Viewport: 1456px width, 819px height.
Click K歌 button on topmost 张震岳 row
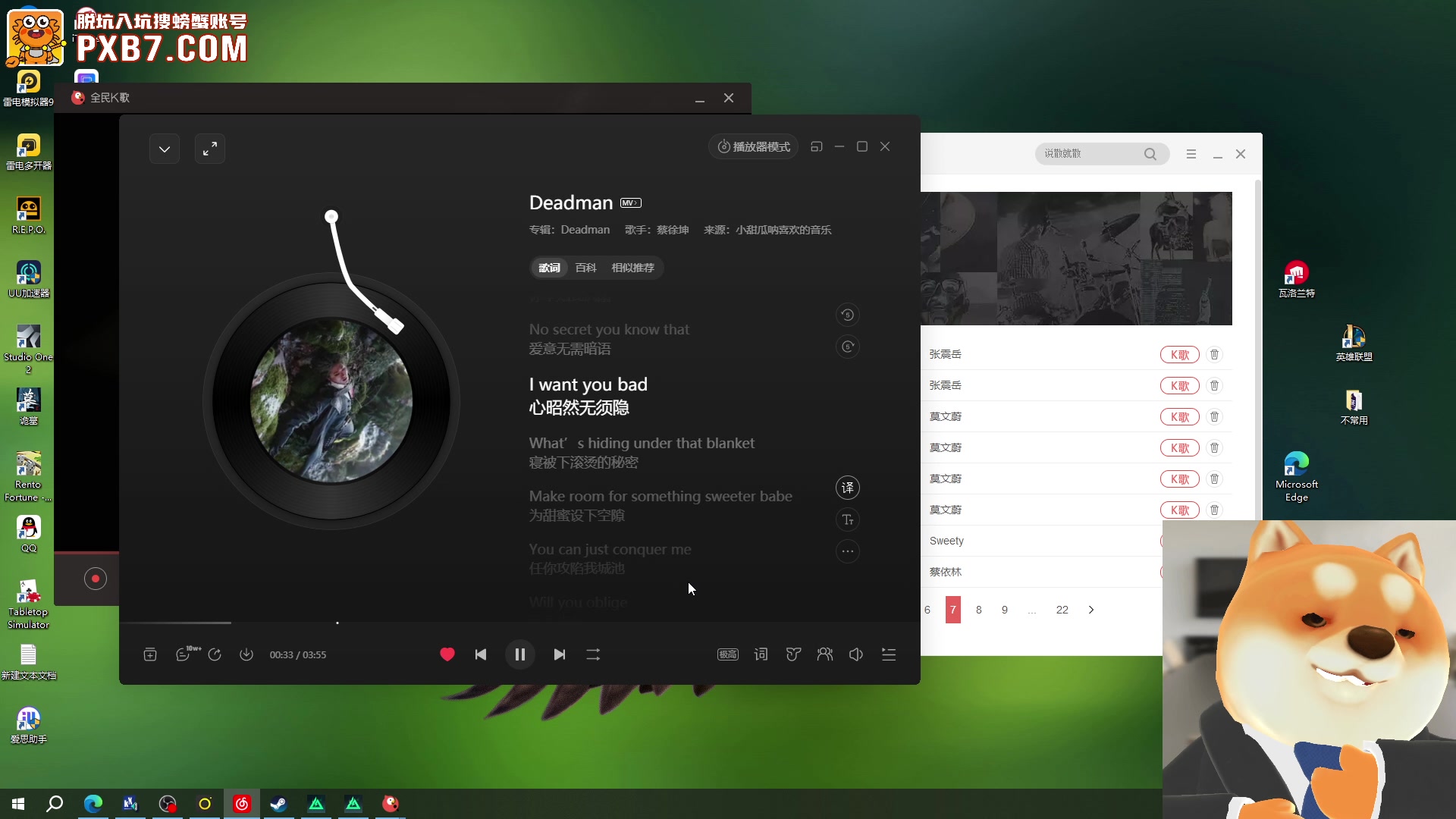coord(1180,355)
